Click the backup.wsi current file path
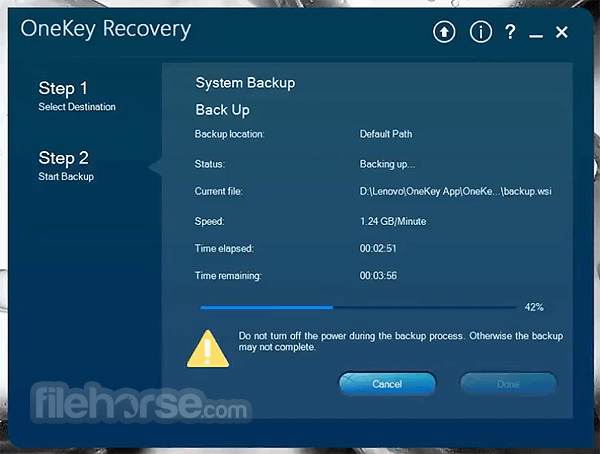The image size is (600, 454). (x=455, y=191)
